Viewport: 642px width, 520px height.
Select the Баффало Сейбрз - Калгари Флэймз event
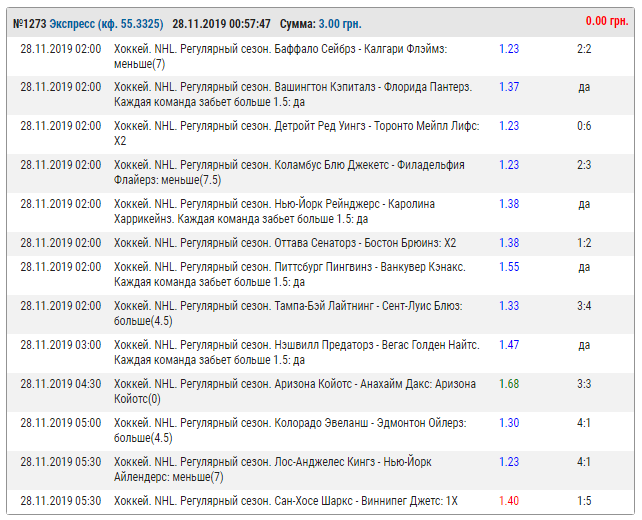[280, 57]
